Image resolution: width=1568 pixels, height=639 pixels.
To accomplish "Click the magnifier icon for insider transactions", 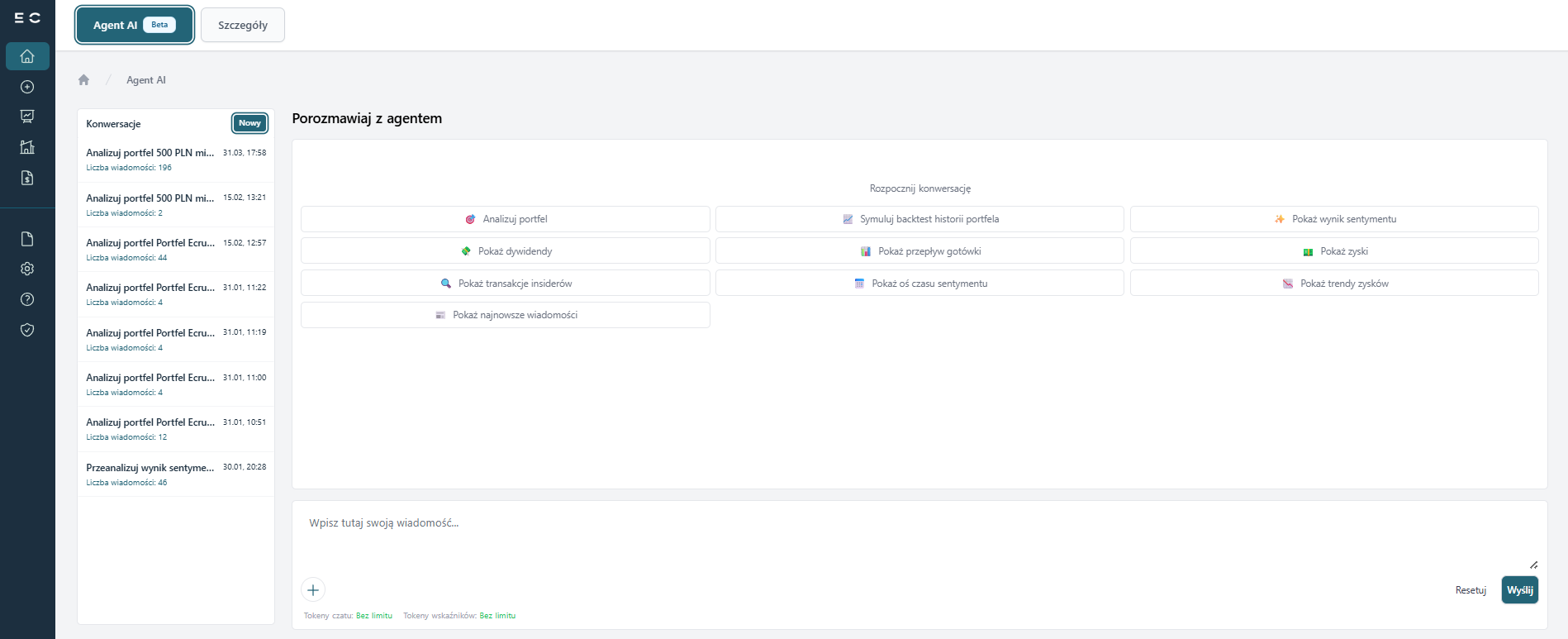I will [x=446, y=284].
